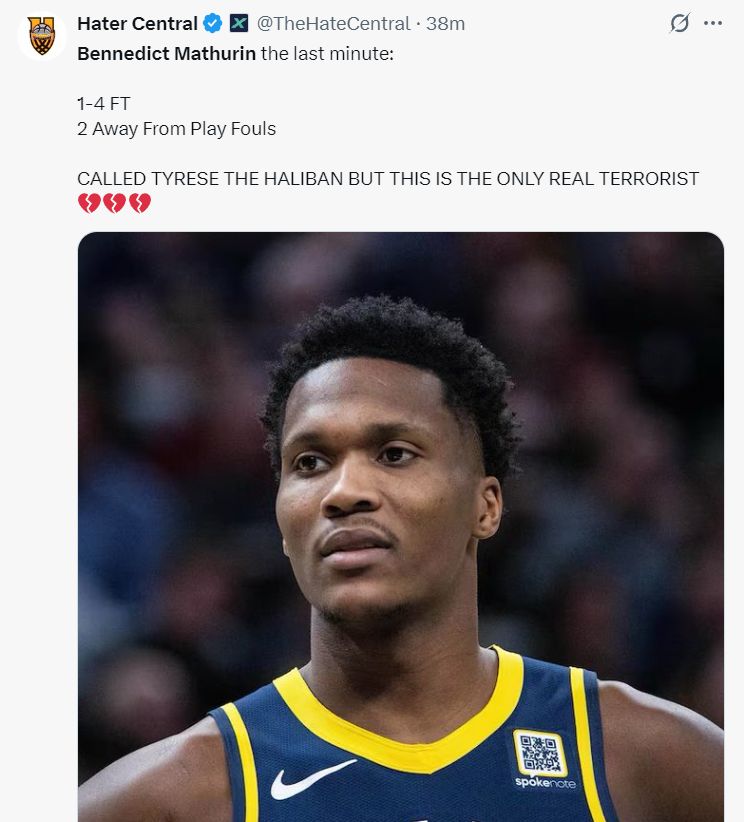Click the all-caps HALIBAN sentence
744x822 pixels.
(x=387, y=179)
